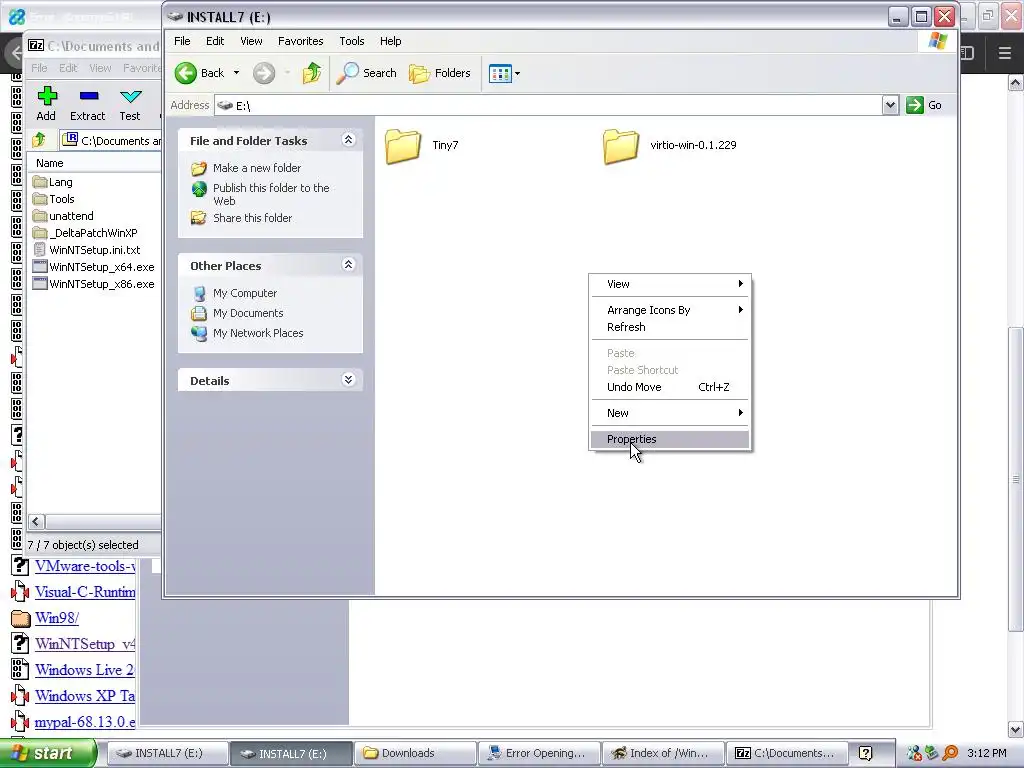
Task: Open the File menu in Explorer
Action: tap(182, 41)
